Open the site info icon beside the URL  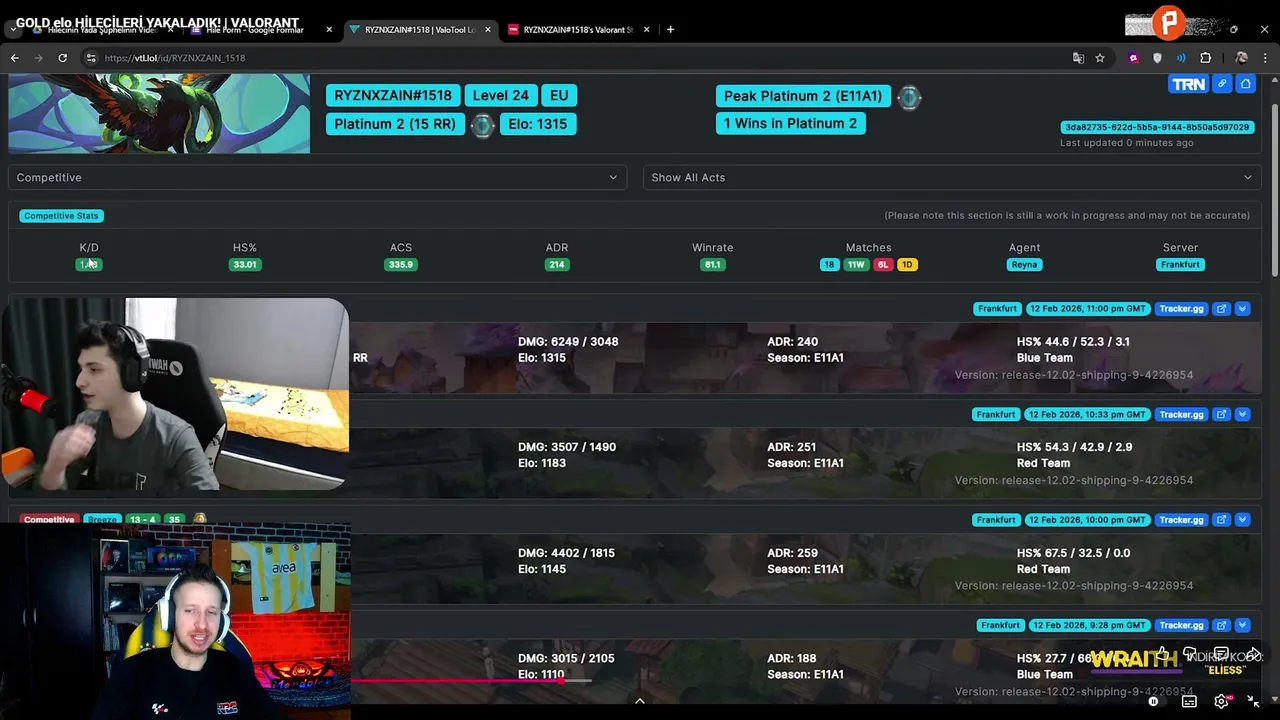click(91, 58)
